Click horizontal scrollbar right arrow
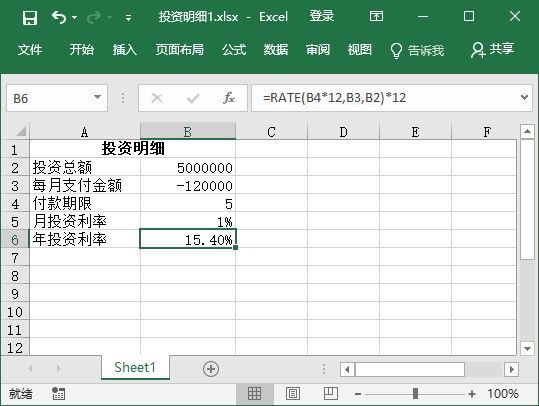The height and width of the screenshot is (406, 539). coord(512,370)
